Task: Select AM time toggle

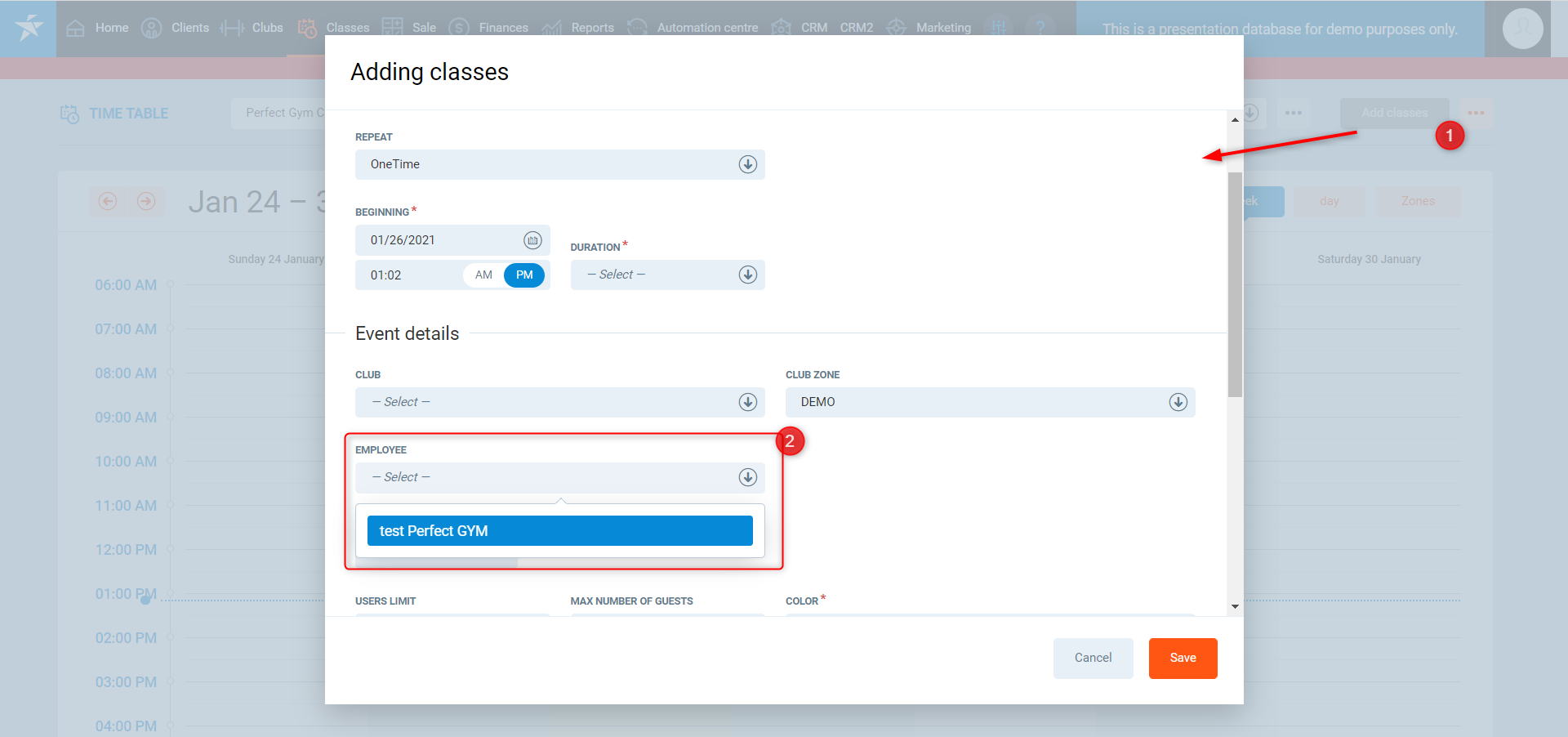Action: coord(483,275)
